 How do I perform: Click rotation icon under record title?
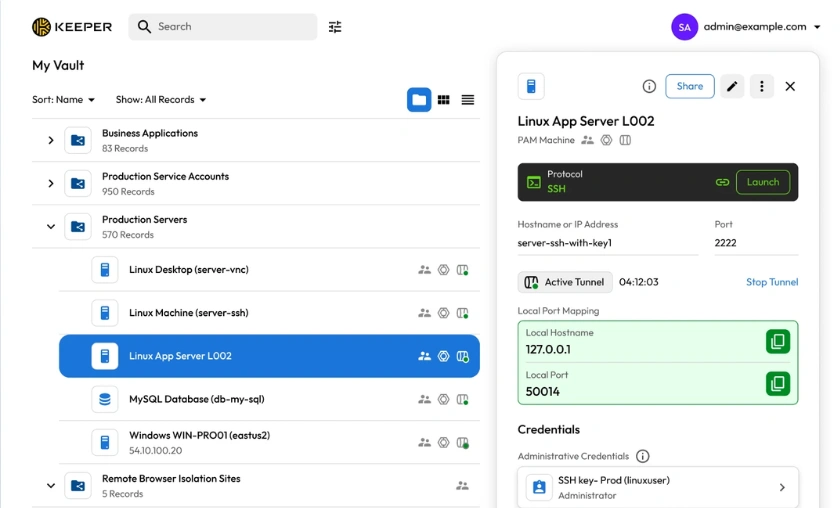click(606, 140)
